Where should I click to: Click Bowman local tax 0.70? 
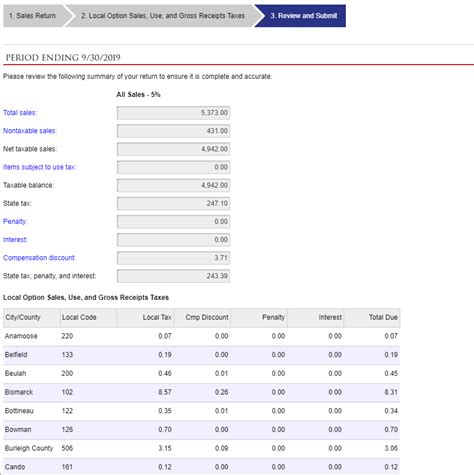[x=165, y=429]
